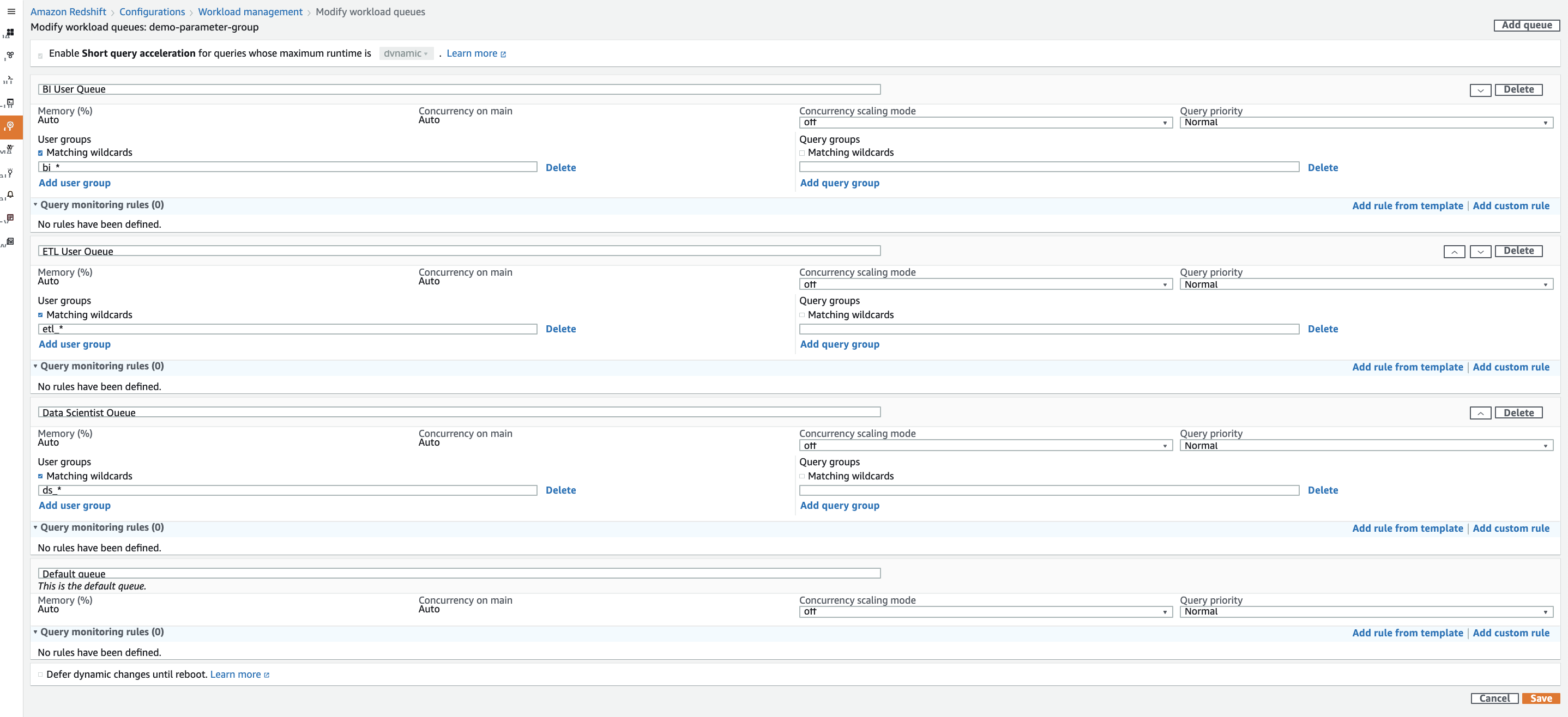Open external link icon by Defer dynamic changes
Viewport: 1568px width, 717px height.
pos(267,675)
